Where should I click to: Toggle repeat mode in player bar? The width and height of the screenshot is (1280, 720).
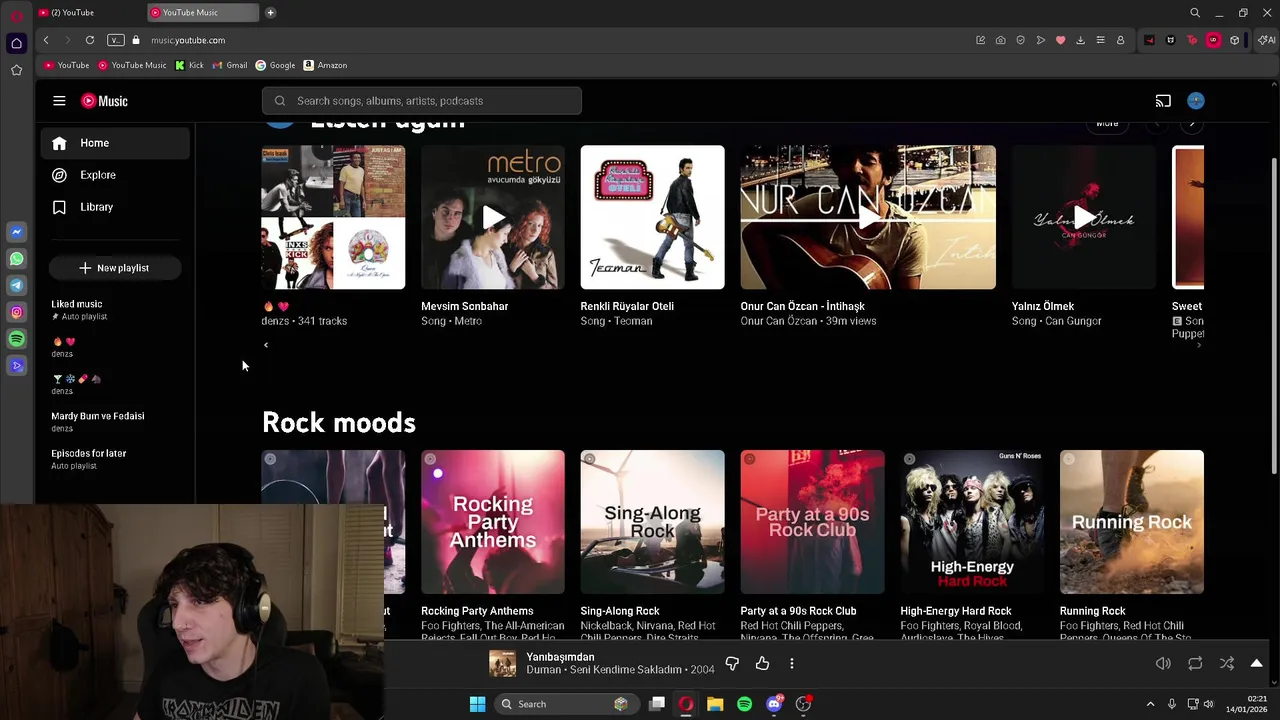(1195, 663)
